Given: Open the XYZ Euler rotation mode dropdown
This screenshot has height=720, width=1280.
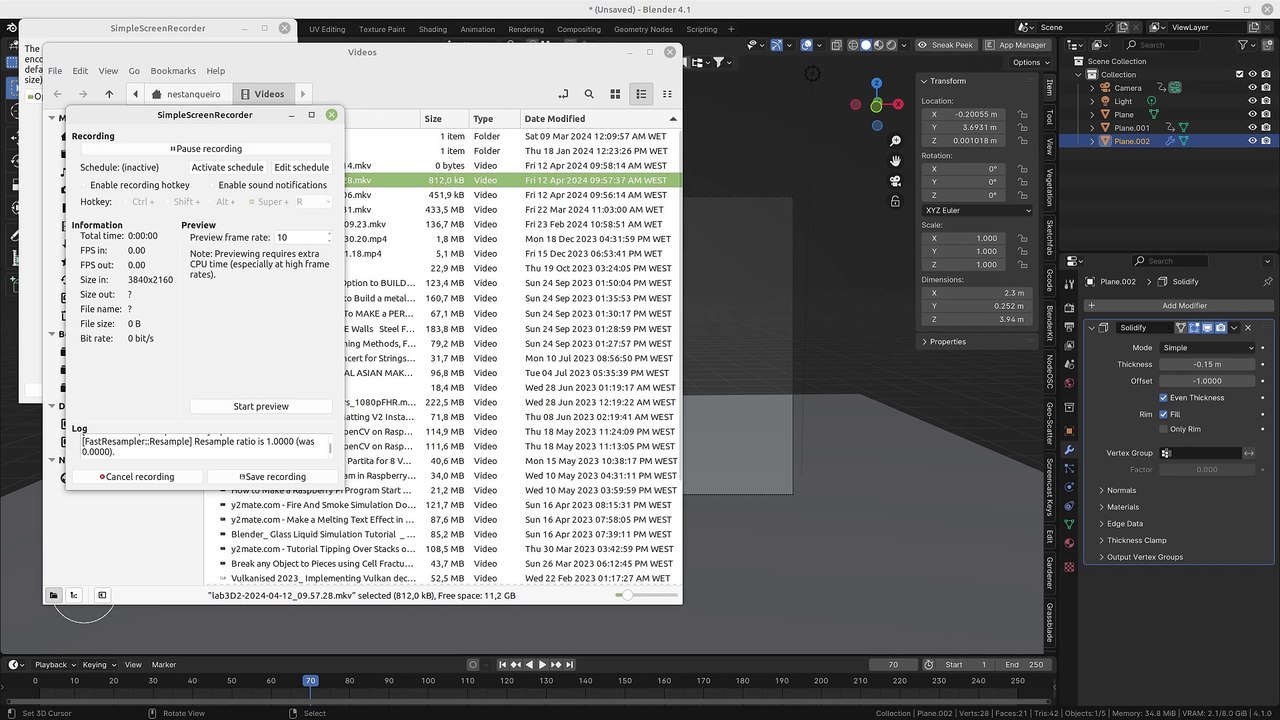Looking at the screenshot, I should click(977, 210).
